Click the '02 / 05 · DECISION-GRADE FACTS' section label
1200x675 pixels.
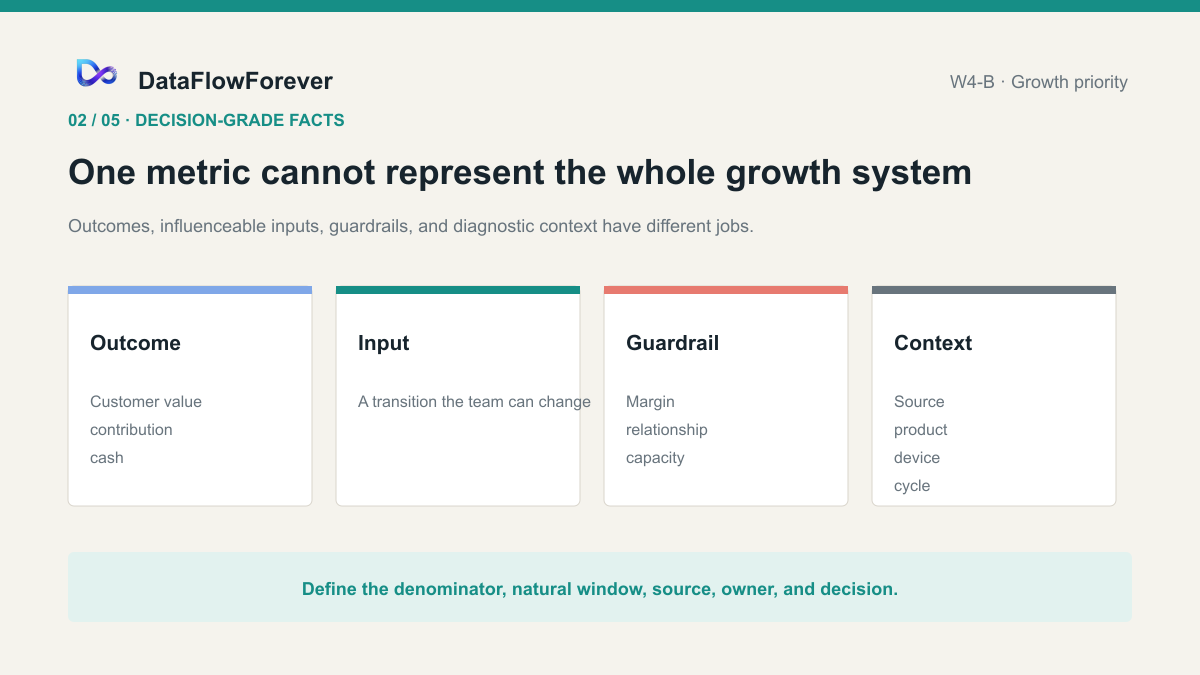(206, 120)
